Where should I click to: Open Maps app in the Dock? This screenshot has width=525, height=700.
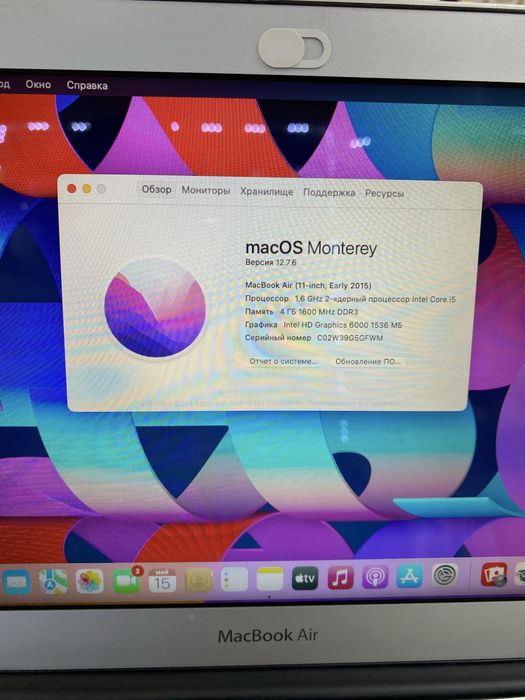pyautogui.click(x=53, y=581)
